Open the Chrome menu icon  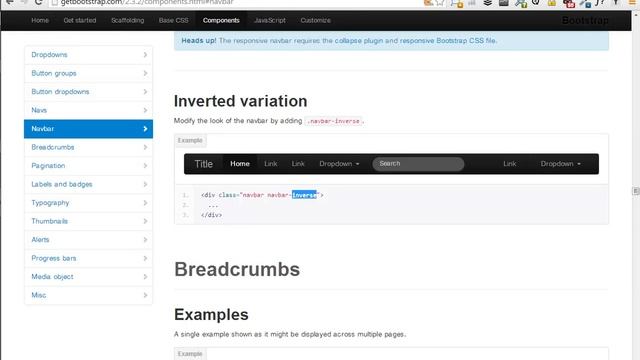(631, 2)
